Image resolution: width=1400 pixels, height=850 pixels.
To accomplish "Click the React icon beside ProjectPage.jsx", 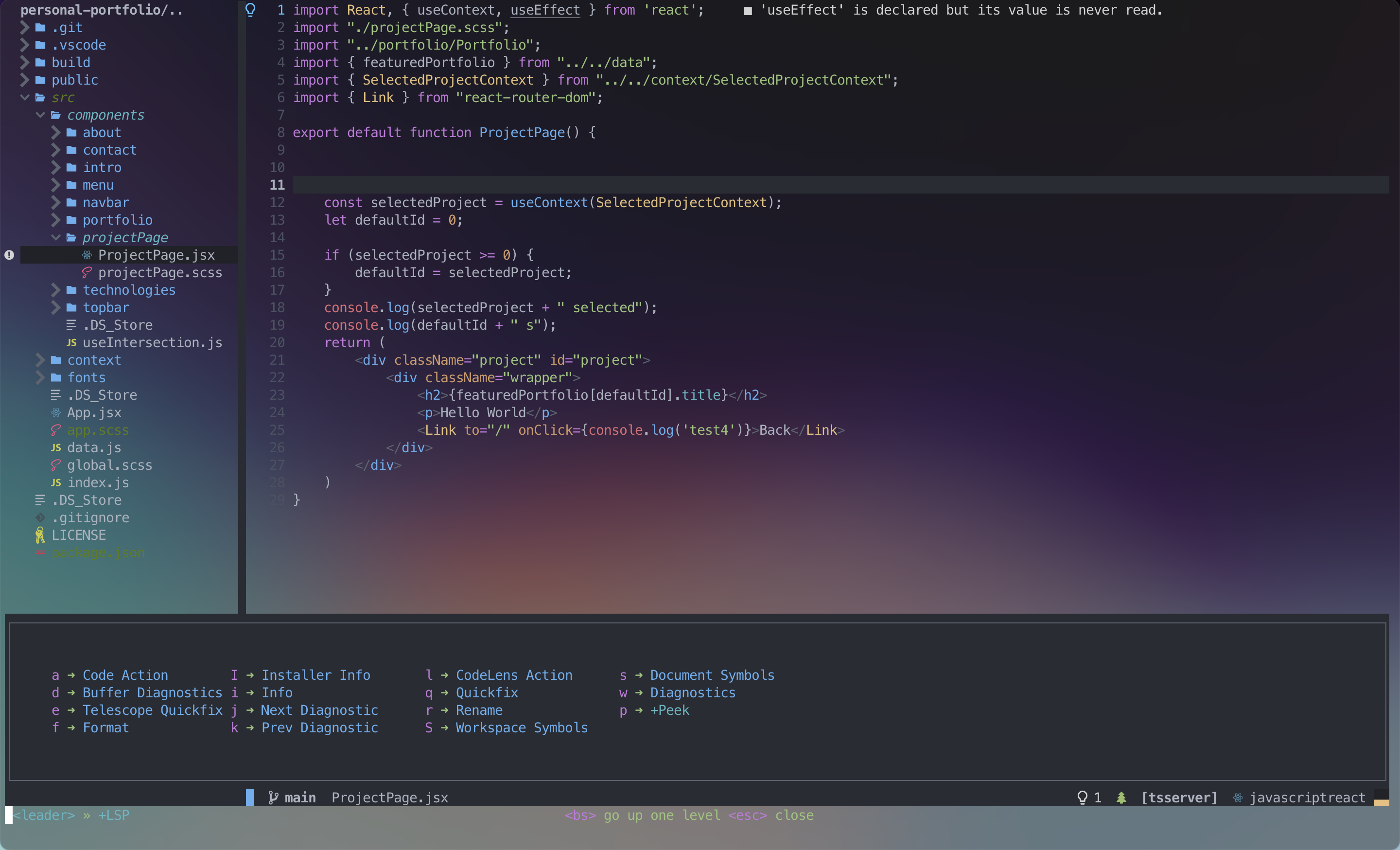I will click(87, 255).
